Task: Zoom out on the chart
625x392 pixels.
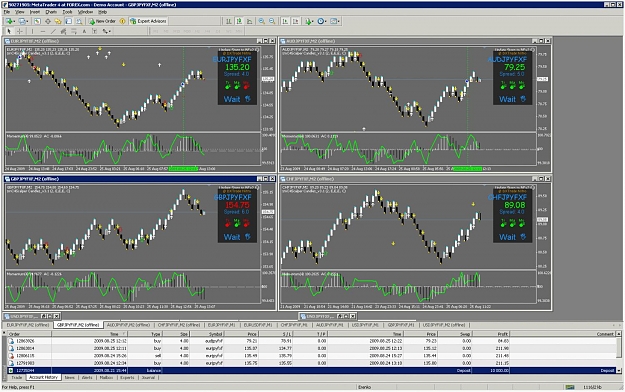Action: [272, 21]
